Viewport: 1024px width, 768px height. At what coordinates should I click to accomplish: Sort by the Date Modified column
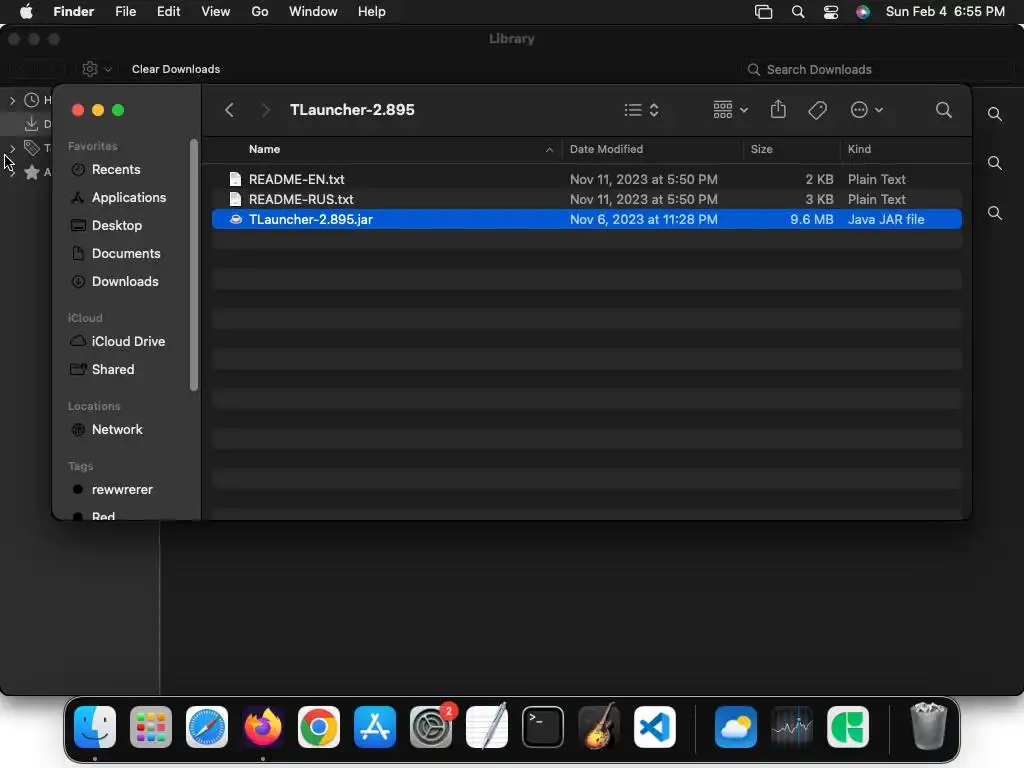[x=606, y=149]
